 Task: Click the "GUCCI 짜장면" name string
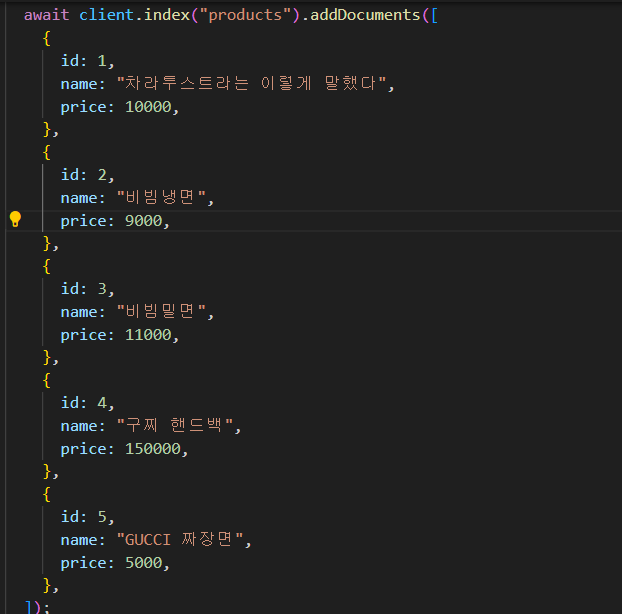(184, 540)
